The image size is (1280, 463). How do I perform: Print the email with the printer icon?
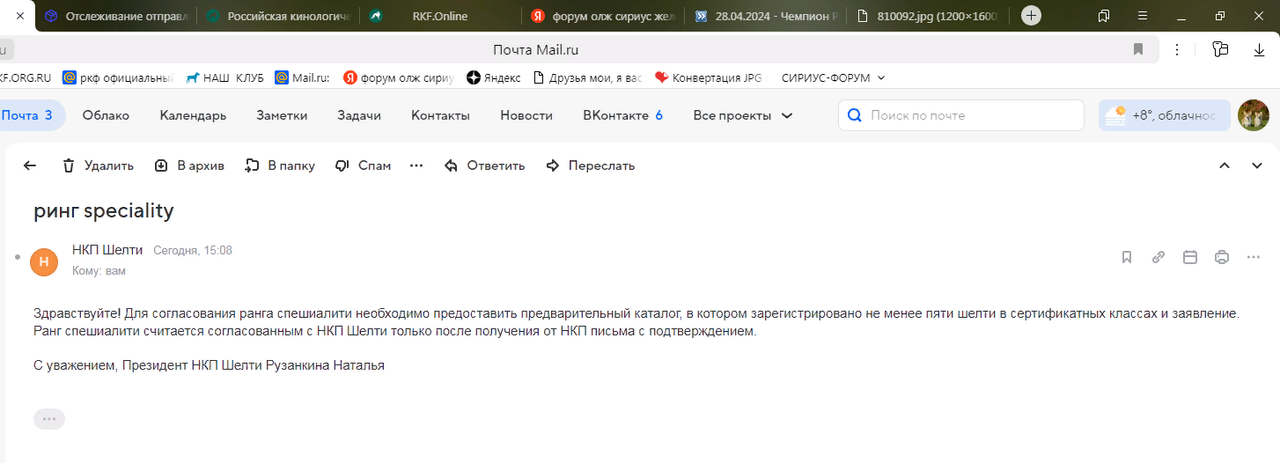coord(1221,257)
